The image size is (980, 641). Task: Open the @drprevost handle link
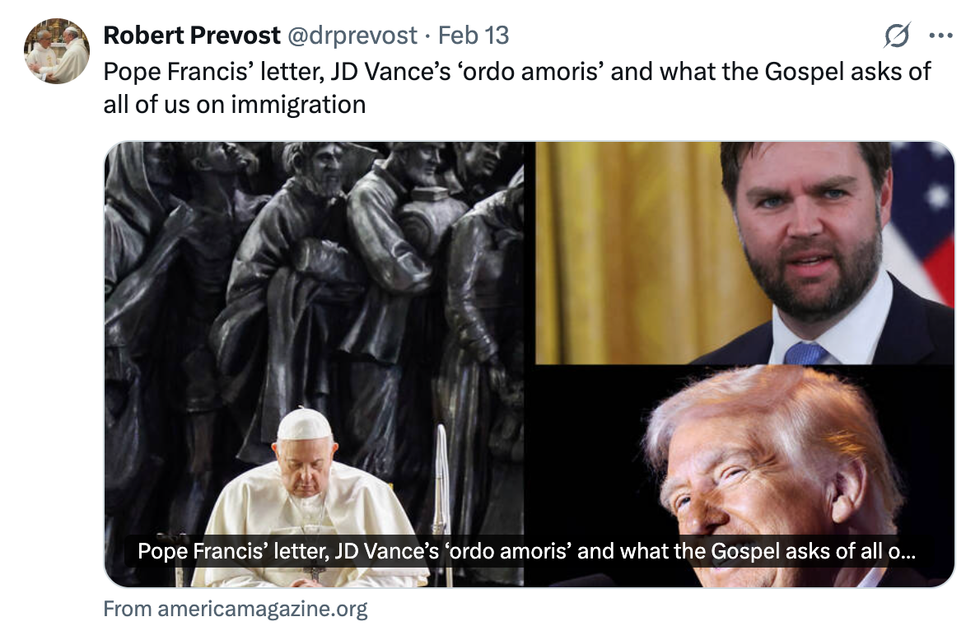(x=352, y=36)
